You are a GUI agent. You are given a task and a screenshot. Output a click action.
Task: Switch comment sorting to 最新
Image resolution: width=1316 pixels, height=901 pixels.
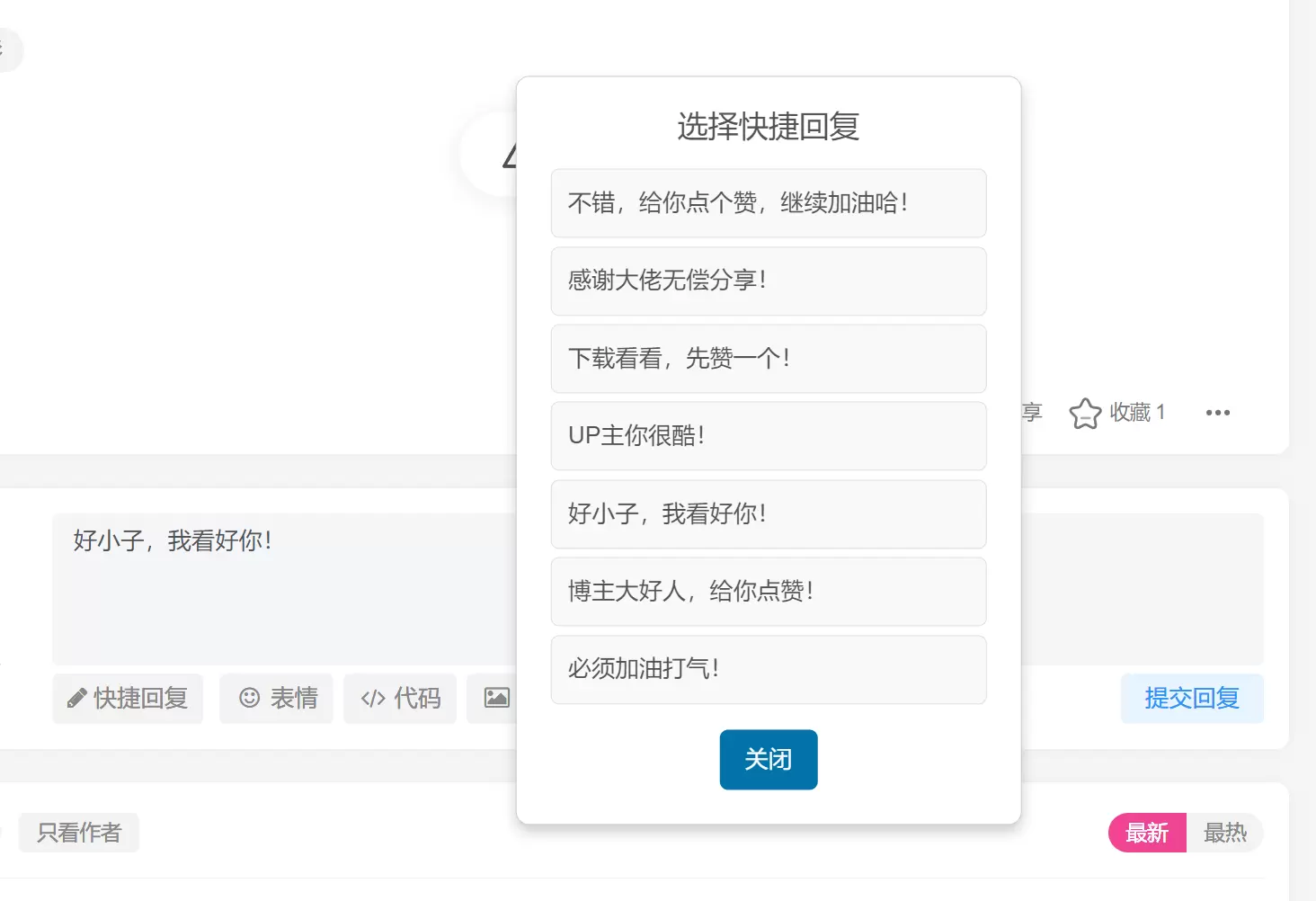click(x=1147, y=833)
